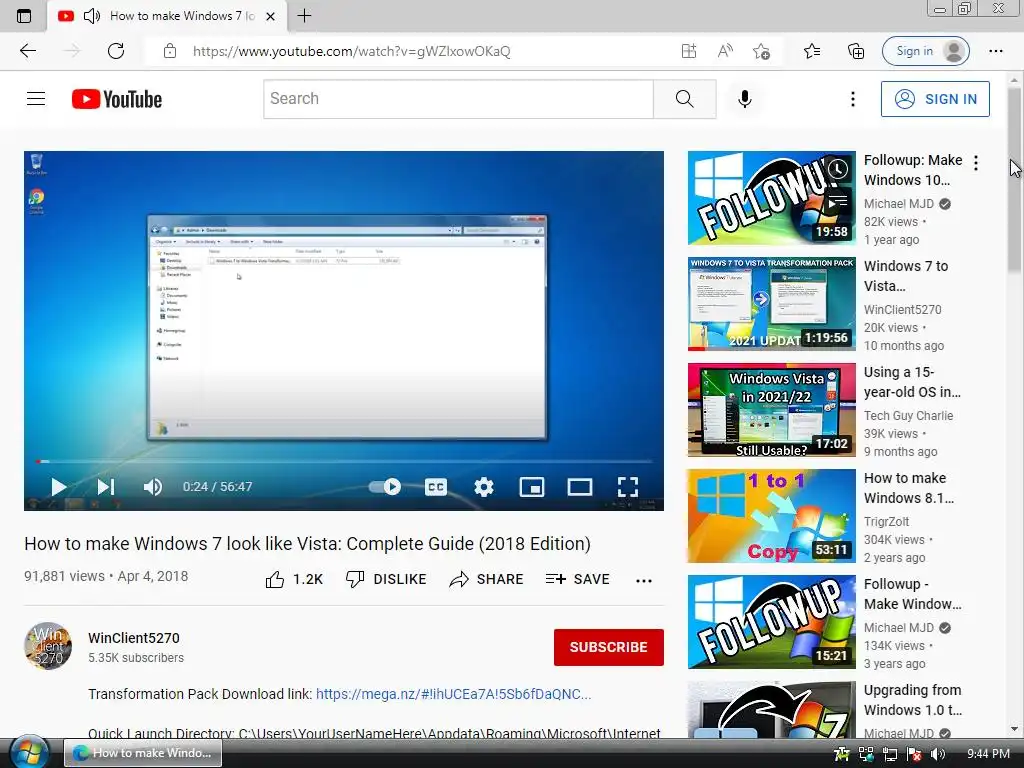Click the SIGN IN button on YouTube

coord(935,99)
